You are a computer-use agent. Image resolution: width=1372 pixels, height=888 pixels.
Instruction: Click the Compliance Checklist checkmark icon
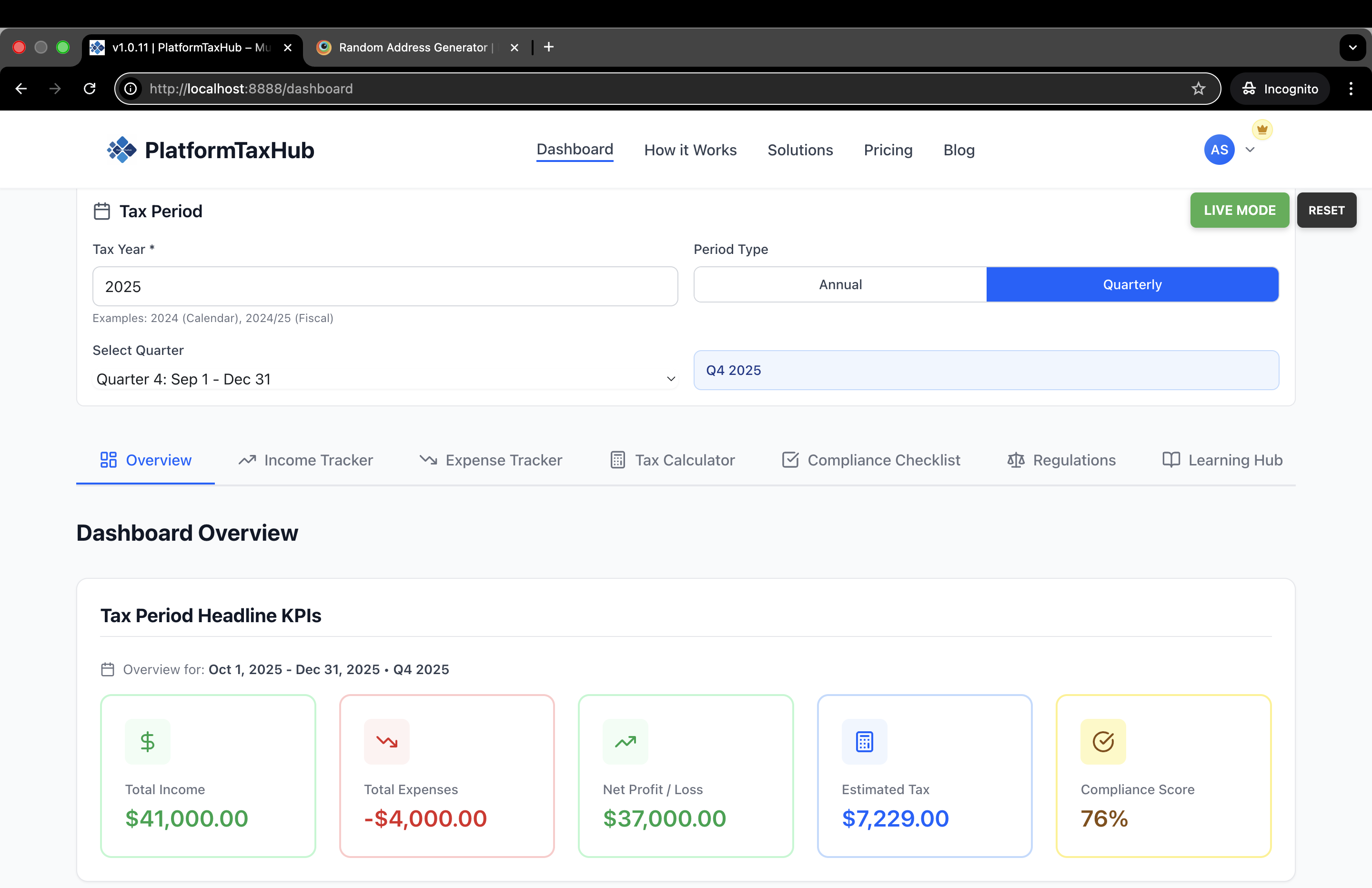[790, 460]
